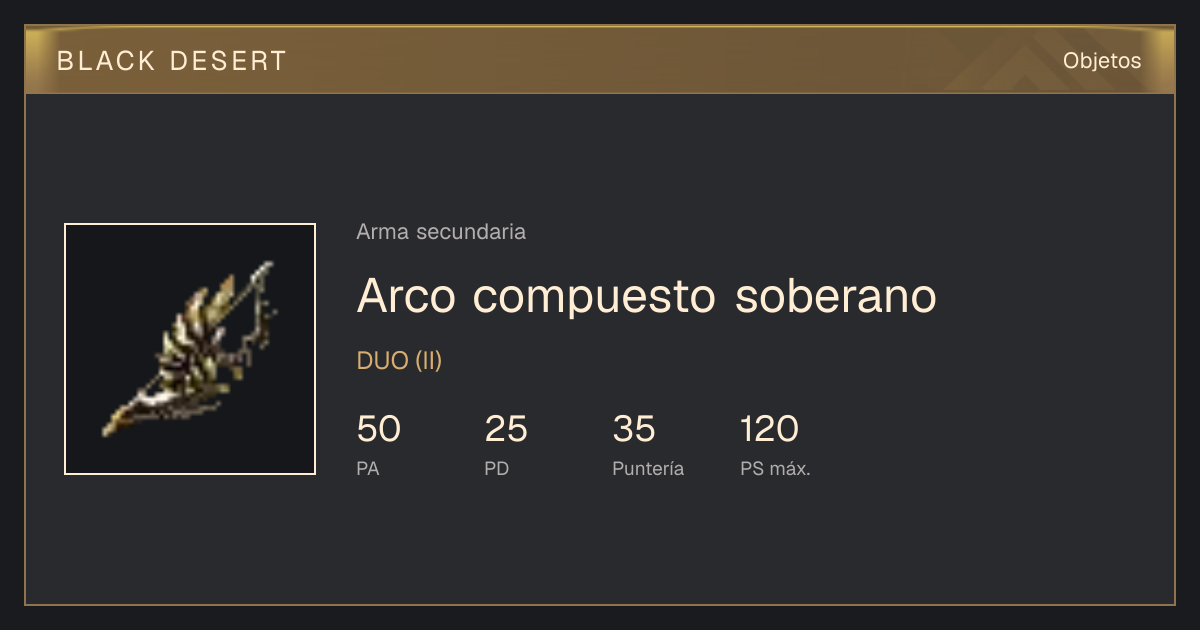1200x630 pixels.
Task: Click the PS máx. value 120
Action: point(769,429)
